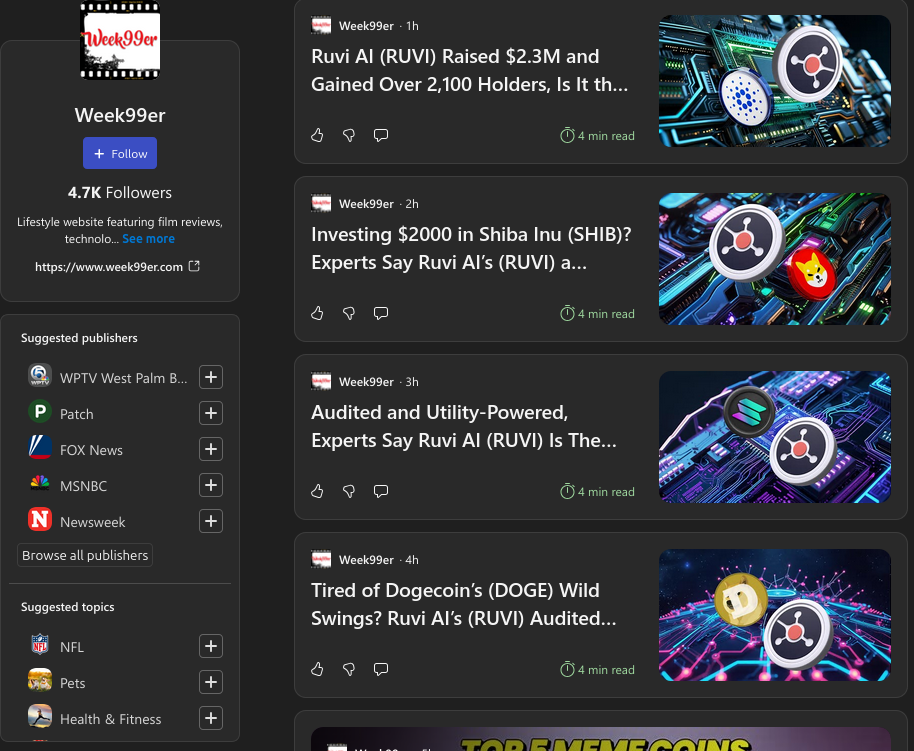The width and height of the screenshot is (914, 751).
Task: Follow Health & Fitness topic with plus button
Action: [211, 718]
